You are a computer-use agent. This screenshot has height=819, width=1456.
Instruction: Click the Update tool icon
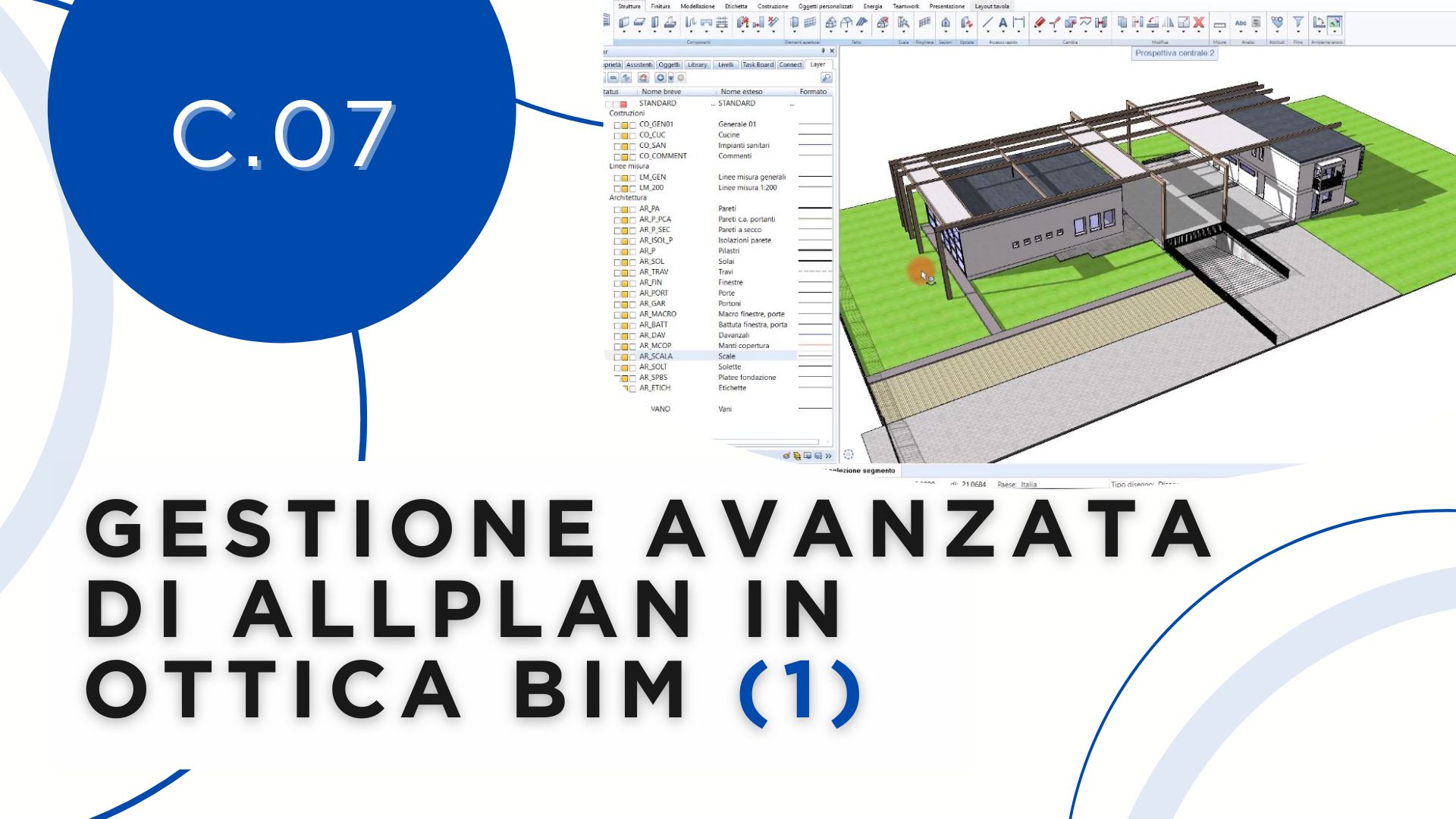coord(967,22)
